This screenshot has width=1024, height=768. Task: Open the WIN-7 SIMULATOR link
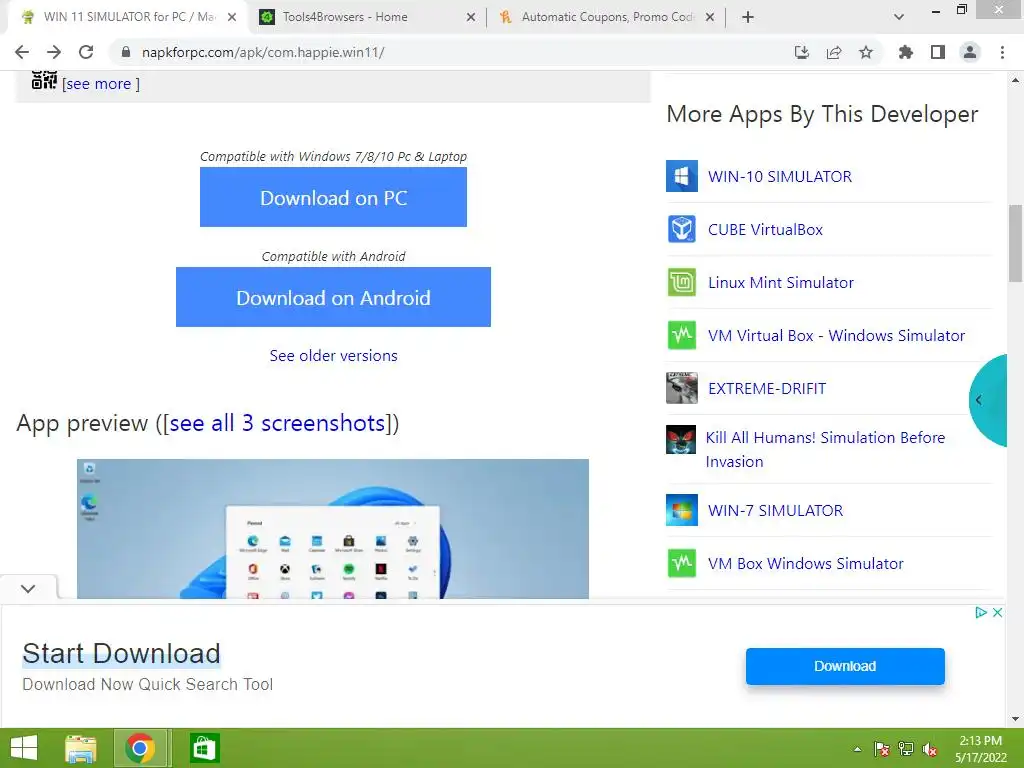(x=775, y=510)
